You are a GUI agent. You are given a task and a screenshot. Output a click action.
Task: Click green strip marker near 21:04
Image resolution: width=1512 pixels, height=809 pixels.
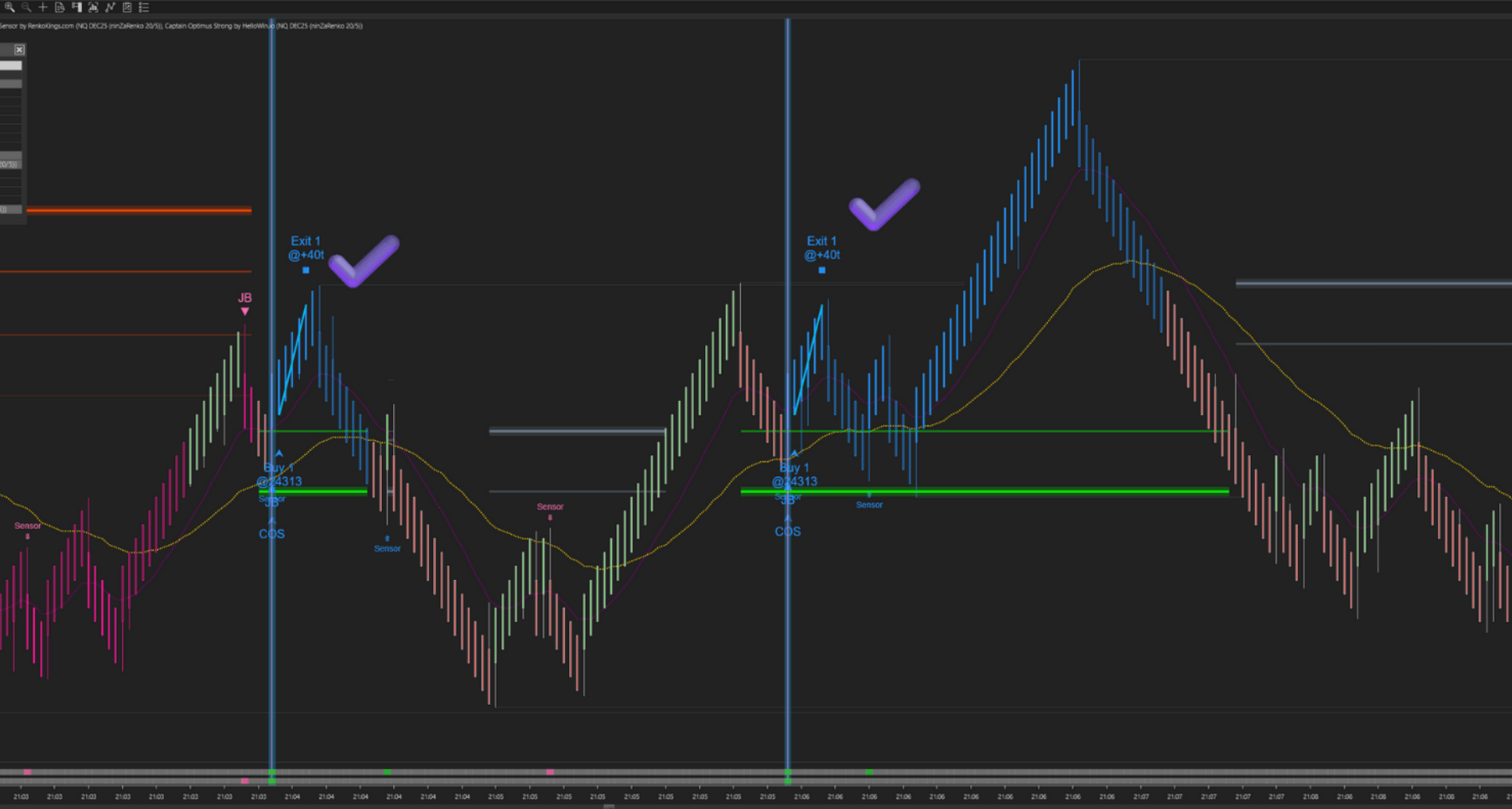click(388, 772)
